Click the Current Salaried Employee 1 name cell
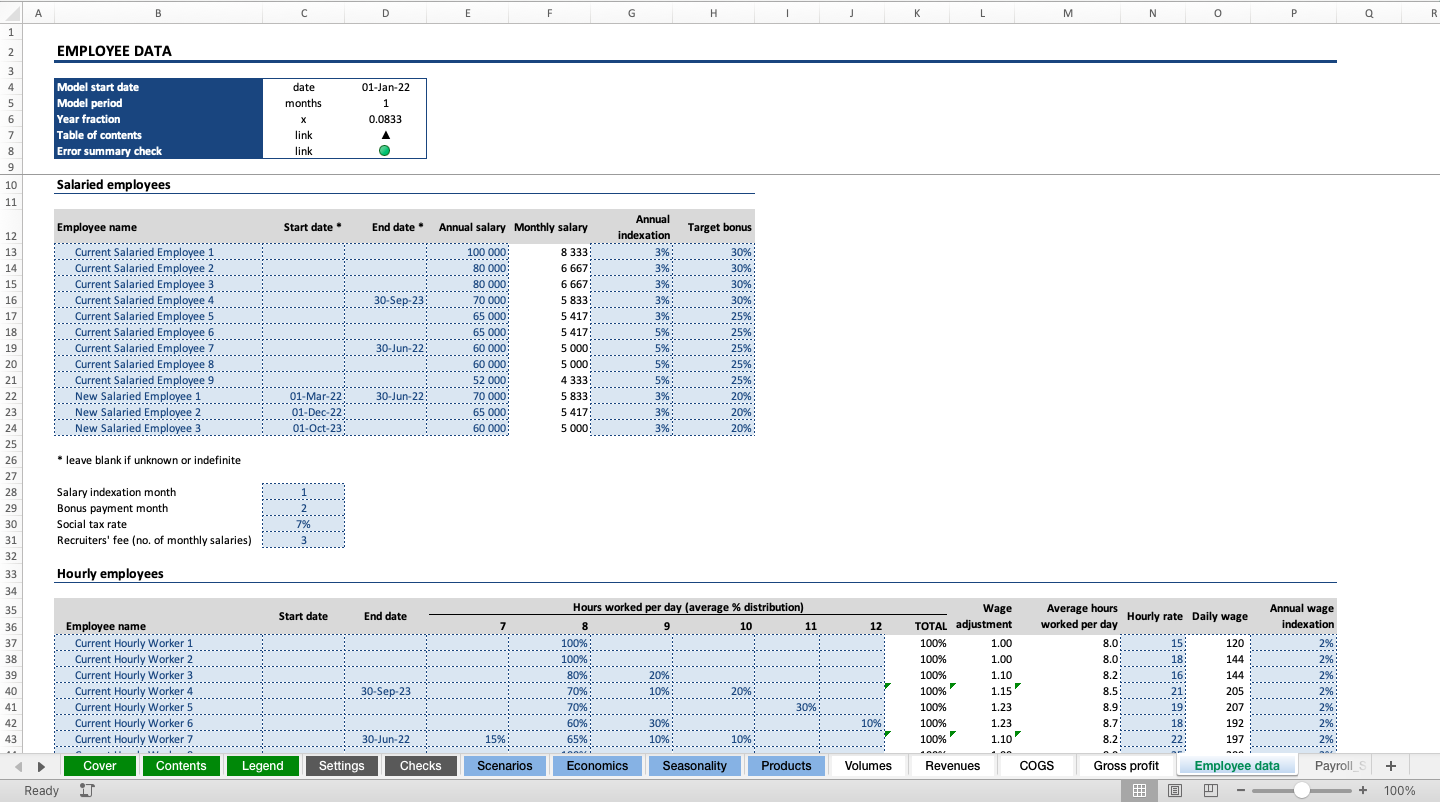 point(158,252)
